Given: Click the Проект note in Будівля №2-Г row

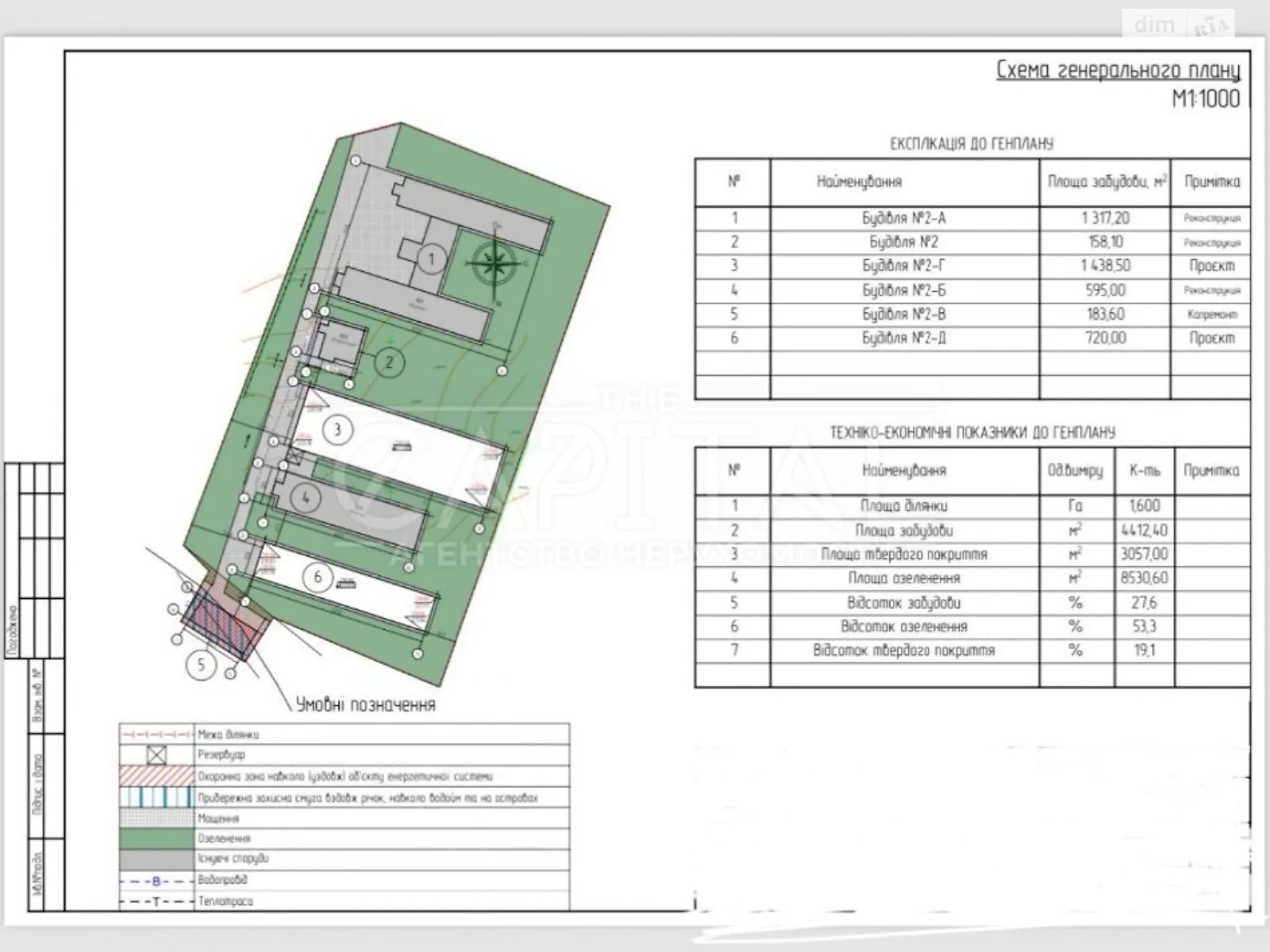Looking at the screenshot, I should [x=1212, y=267].
